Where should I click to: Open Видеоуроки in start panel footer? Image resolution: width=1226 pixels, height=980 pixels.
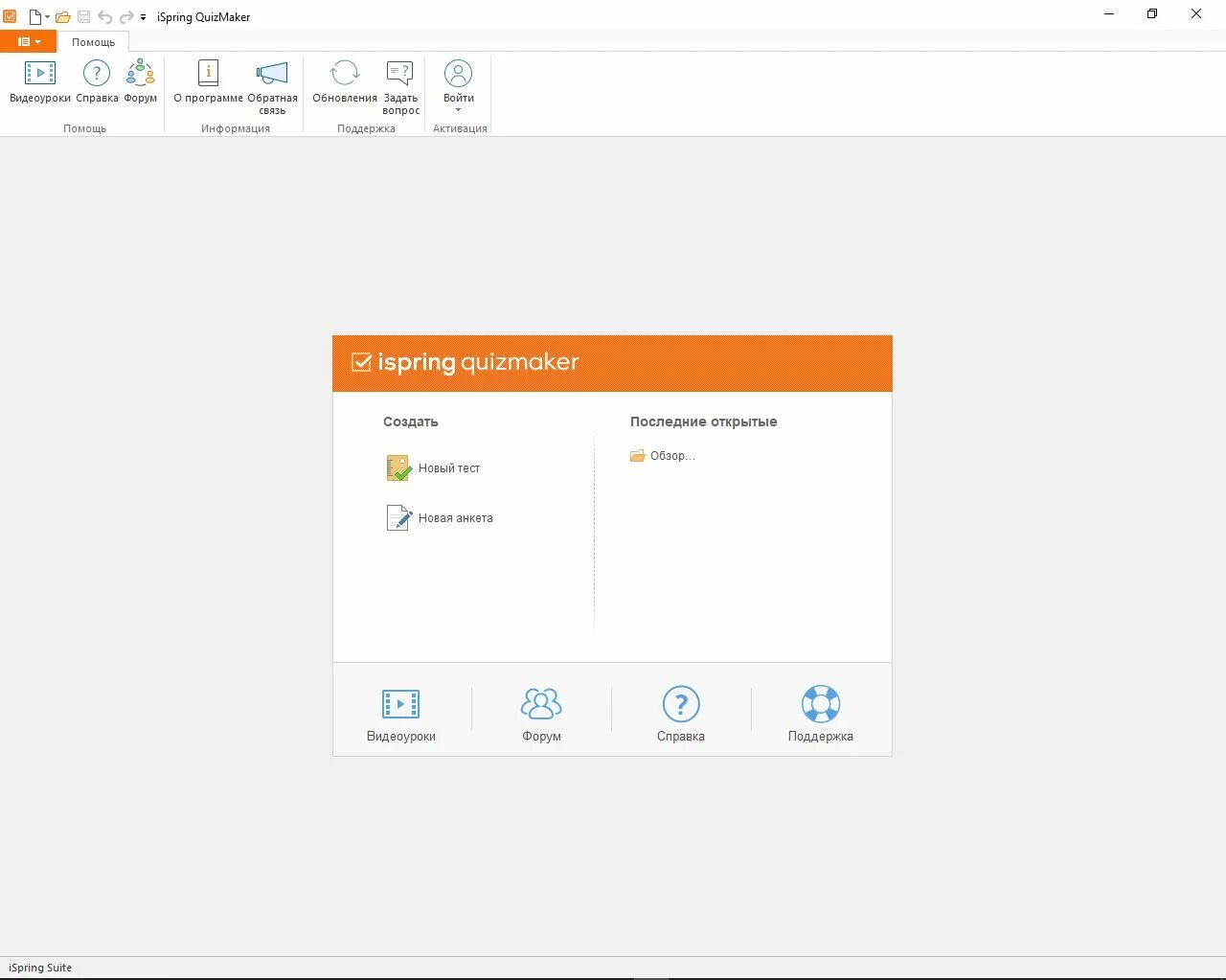click(401, 715)
